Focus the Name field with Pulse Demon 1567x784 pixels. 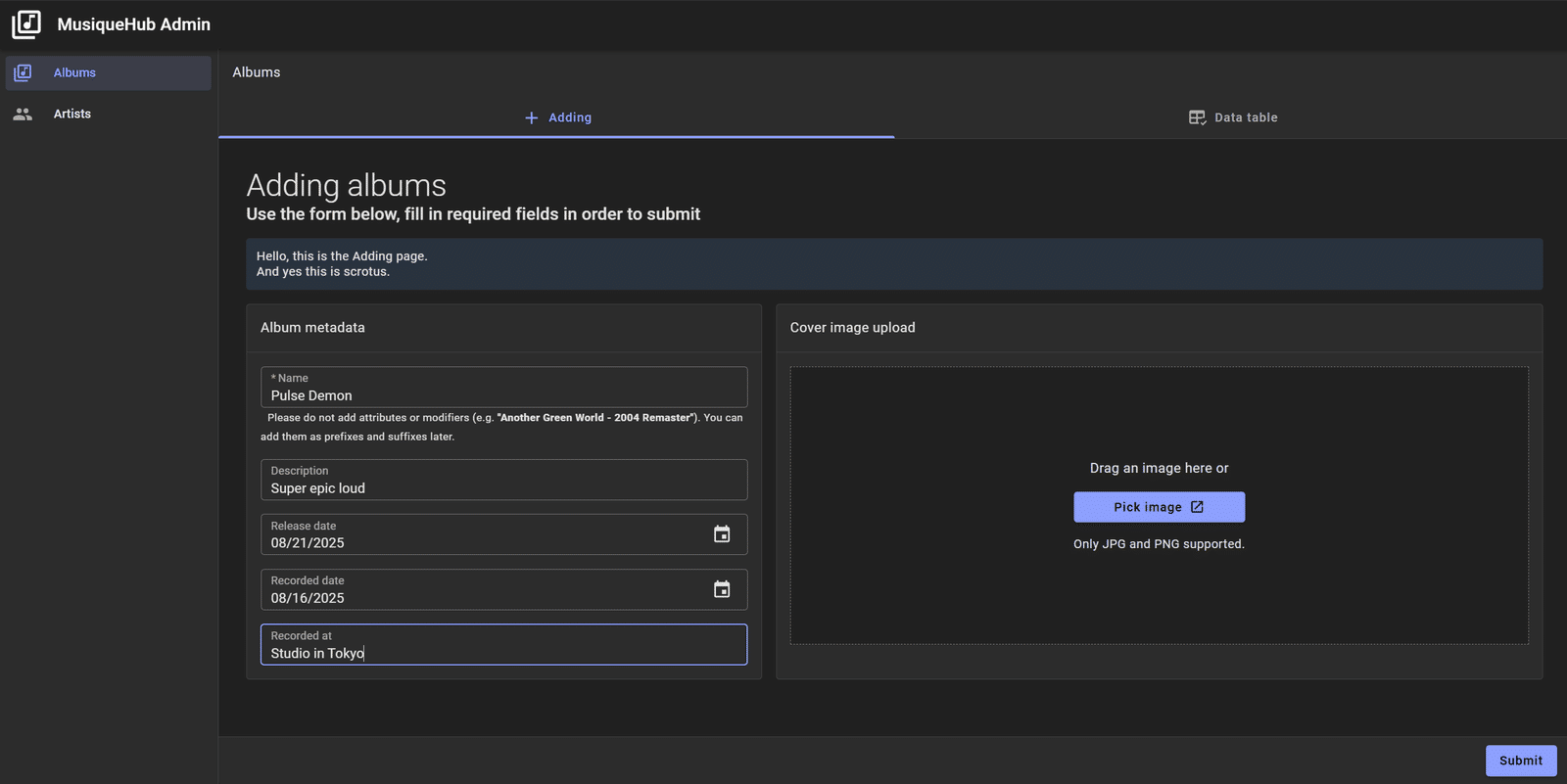coord(503,388)
